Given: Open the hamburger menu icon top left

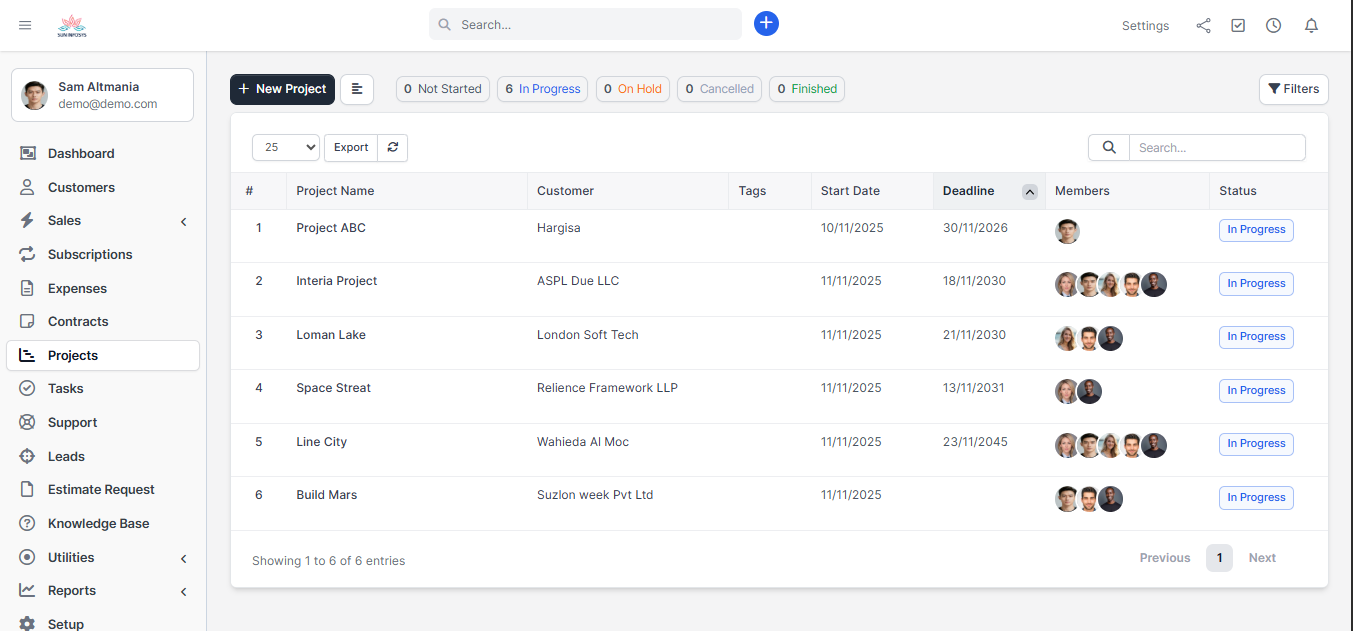Looking at the screenshot, I should point(25,25).
